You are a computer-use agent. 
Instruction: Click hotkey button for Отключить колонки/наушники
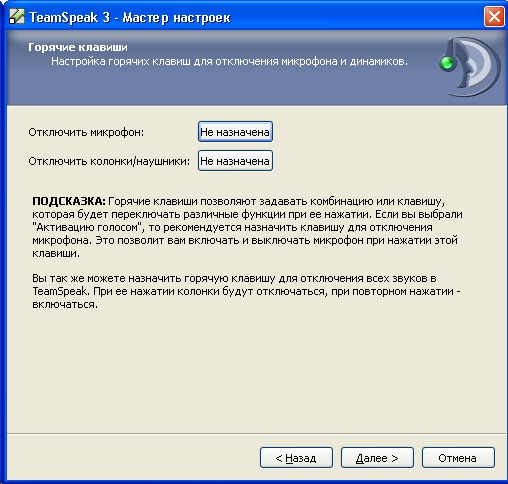235,161
